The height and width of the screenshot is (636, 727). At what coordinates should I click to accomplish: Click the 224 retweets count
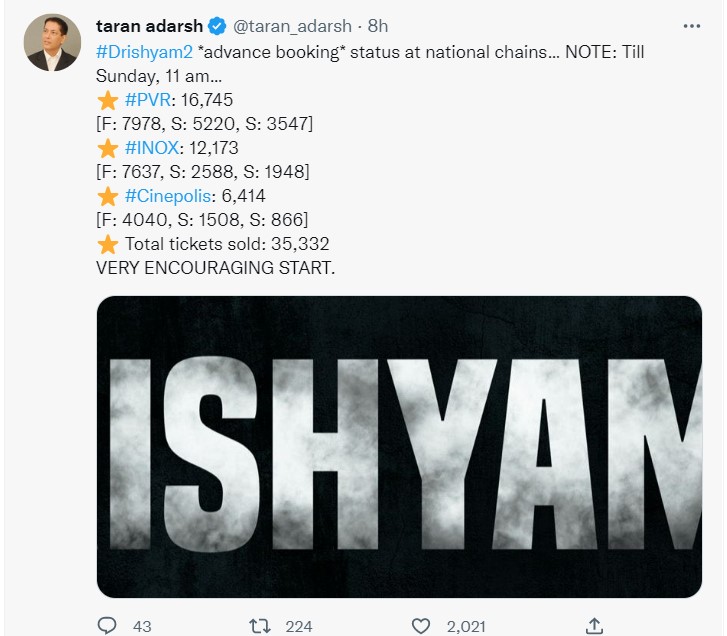[x=298, y=626]
